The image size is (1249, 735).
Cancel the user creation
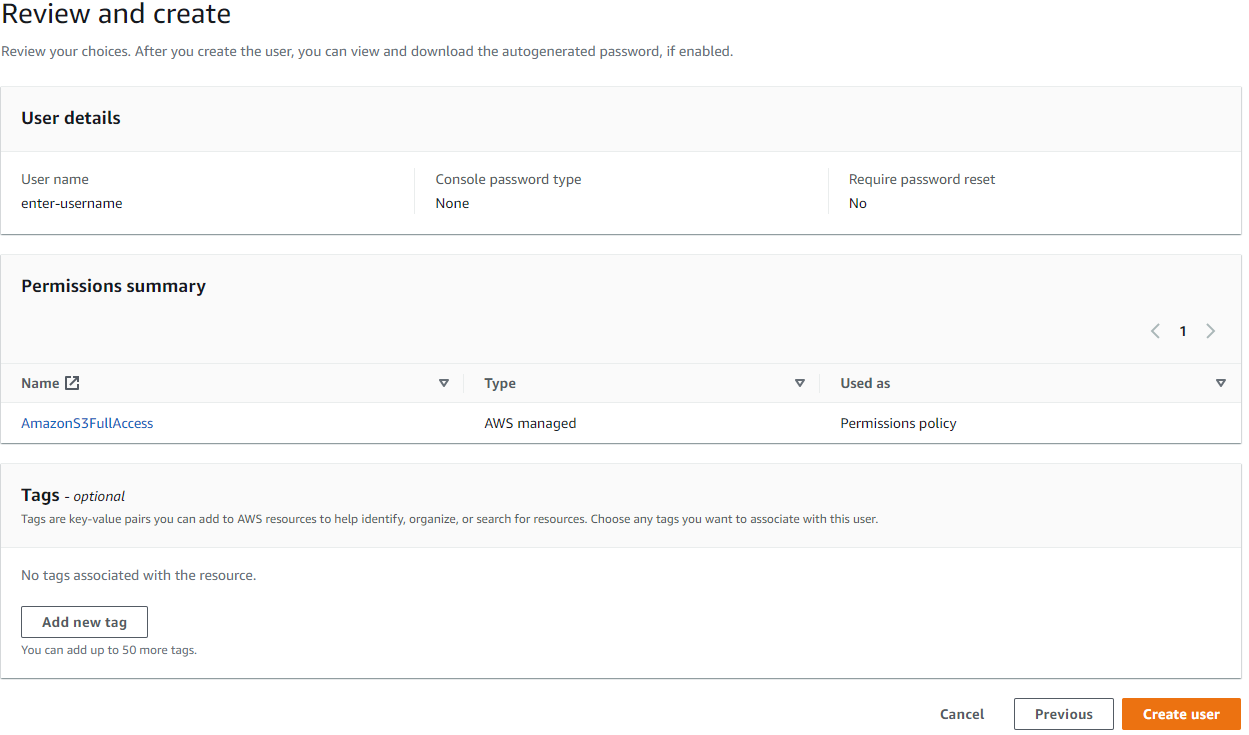[962, 714]
